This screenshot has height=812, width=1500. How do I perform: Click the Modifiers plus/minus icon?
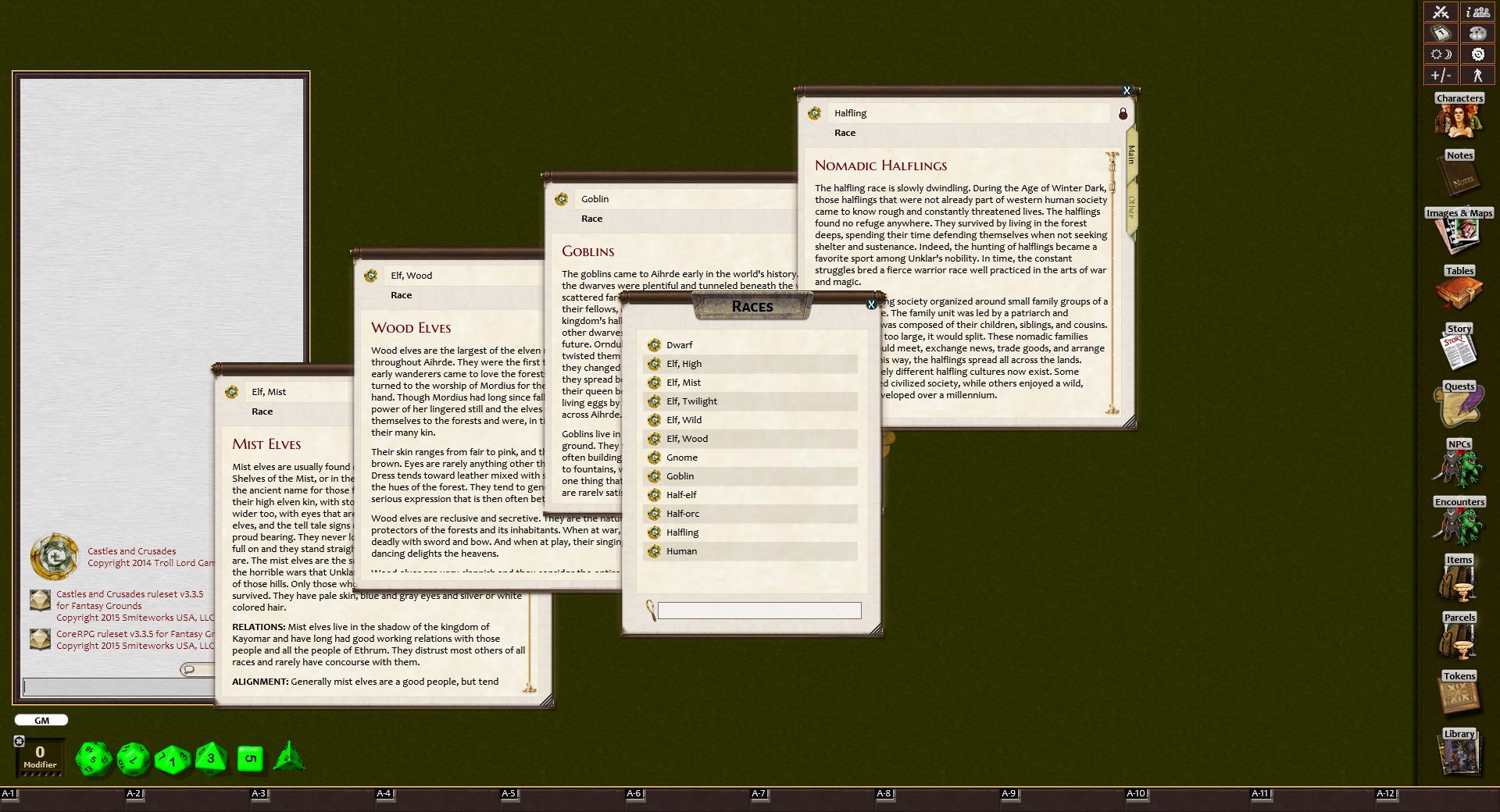click(x=1441, y=76)
